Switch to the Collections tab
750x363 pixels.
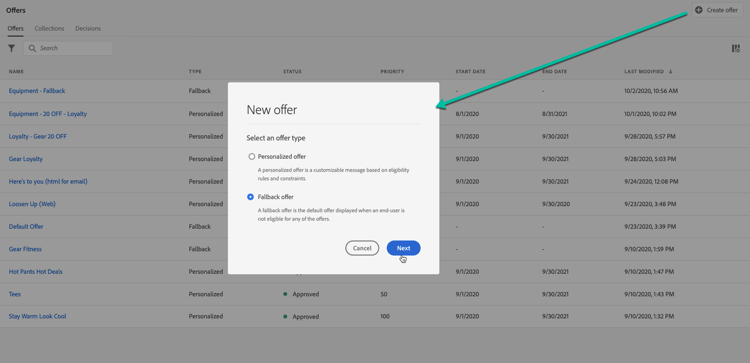click(49, 29)
